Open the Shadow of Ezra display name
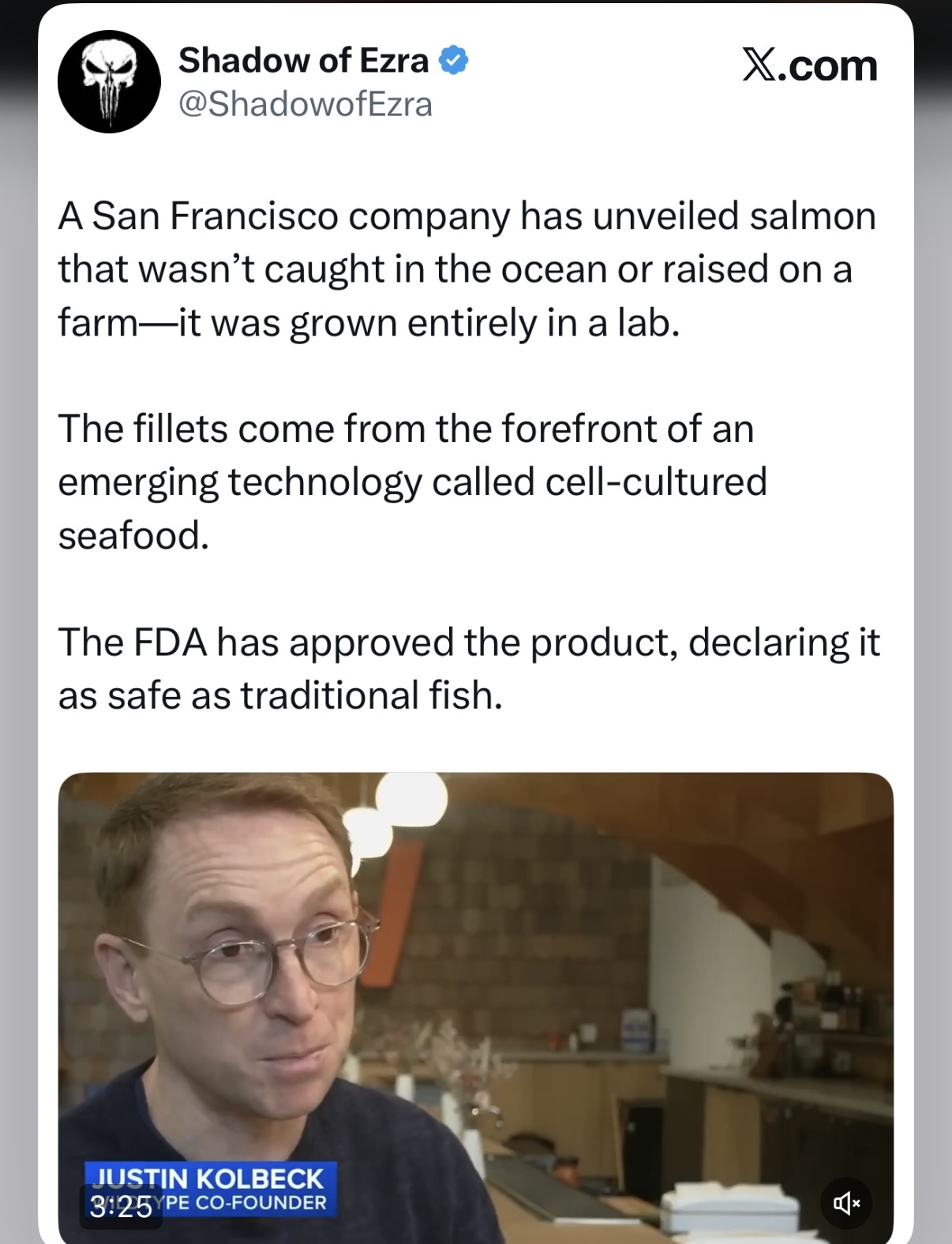This screenshot has height=1244, width=952. (x=304, y=61)
